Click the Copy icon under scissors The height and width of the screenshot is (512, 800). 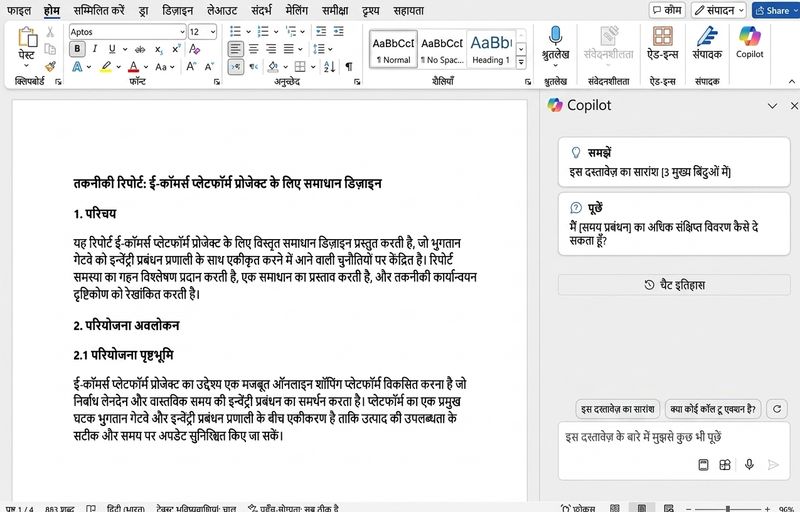pos(50,49)
